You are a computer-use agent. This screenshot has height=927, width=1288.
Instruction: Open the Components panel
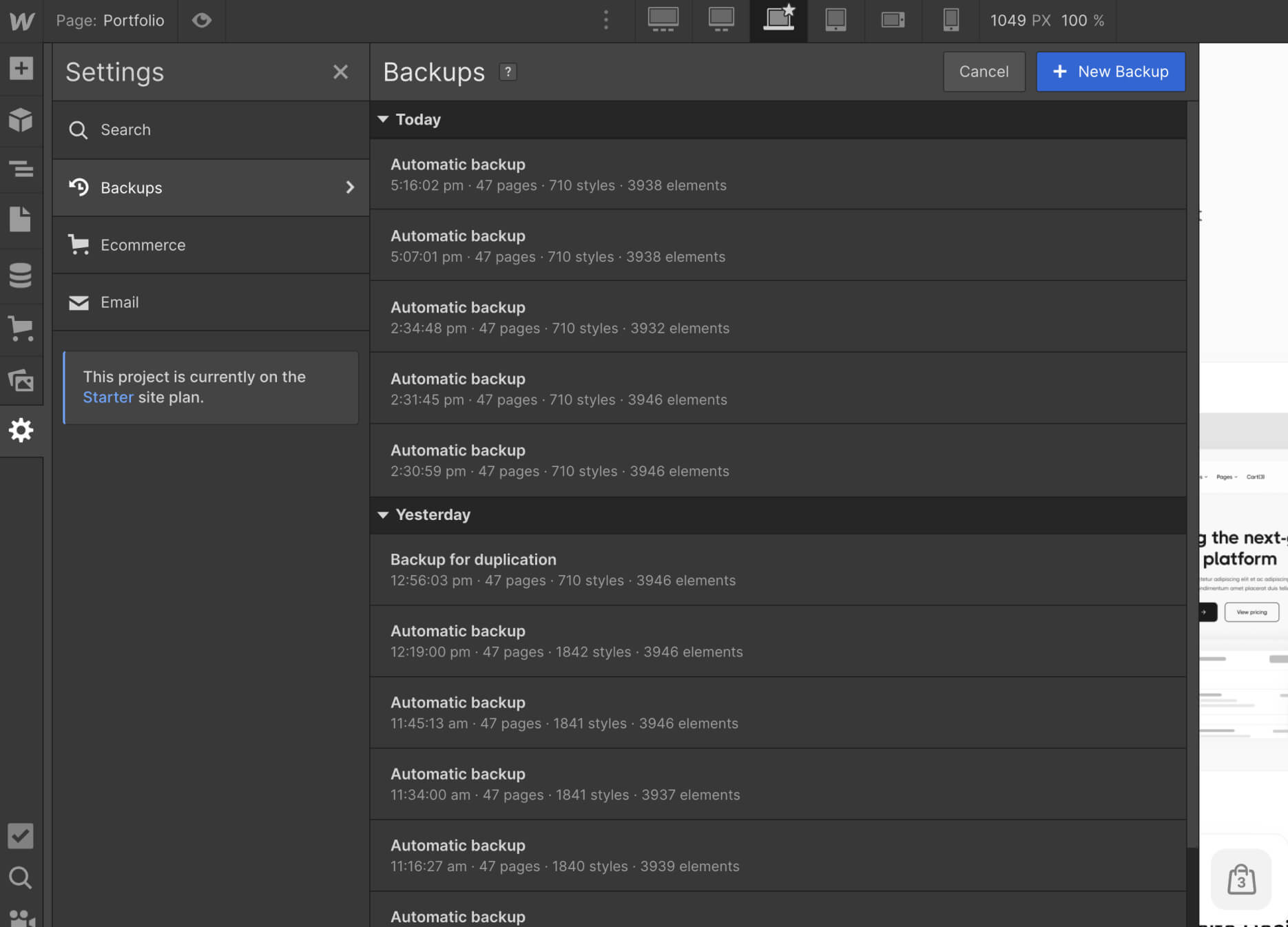(x=22, y=120)
